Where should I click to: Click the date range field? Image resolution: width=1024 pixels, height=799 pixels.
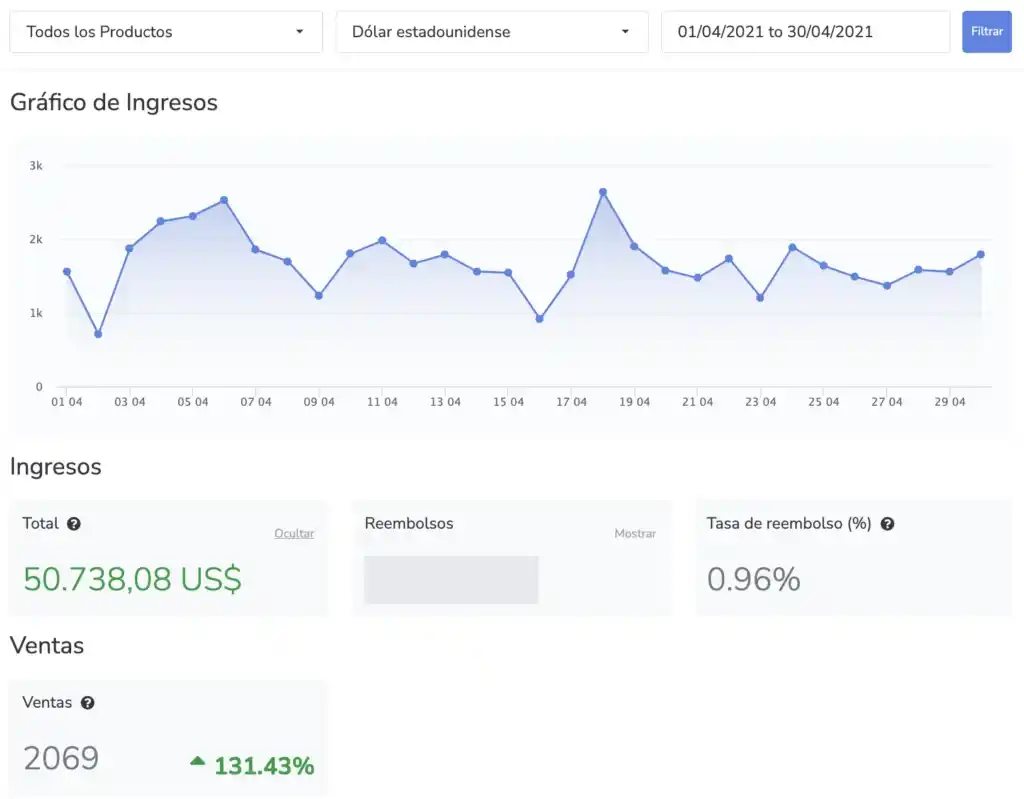point(805,32)
